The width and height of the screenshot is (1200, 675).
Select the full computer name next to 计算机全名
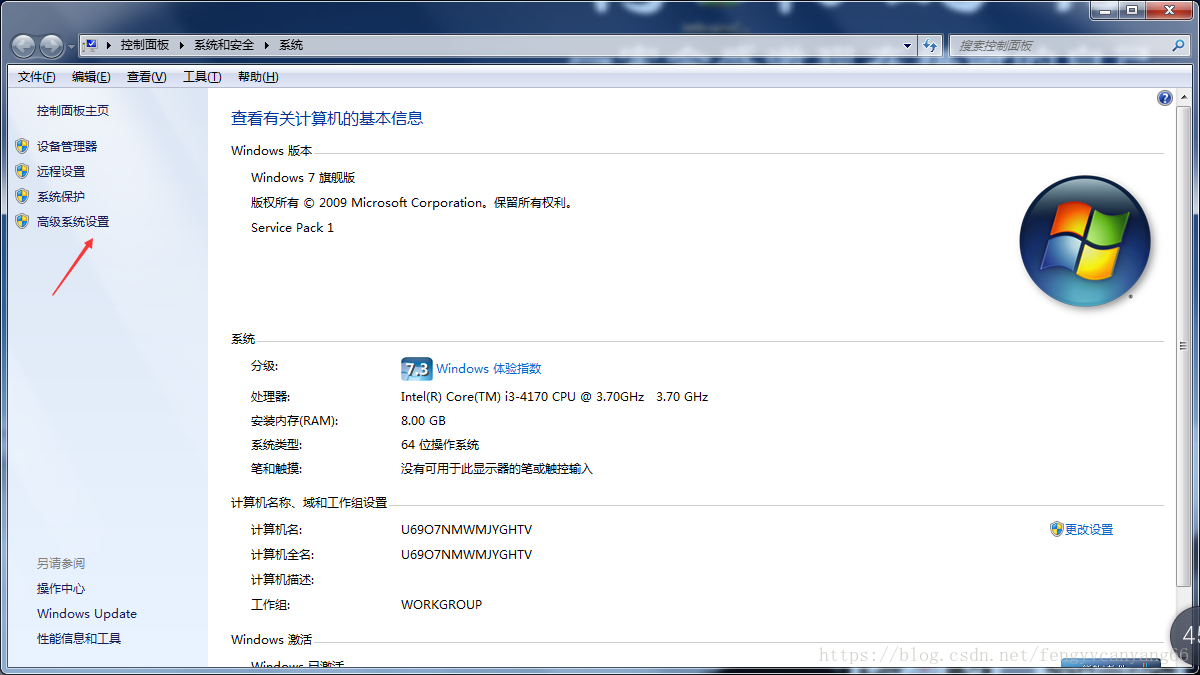466,554
